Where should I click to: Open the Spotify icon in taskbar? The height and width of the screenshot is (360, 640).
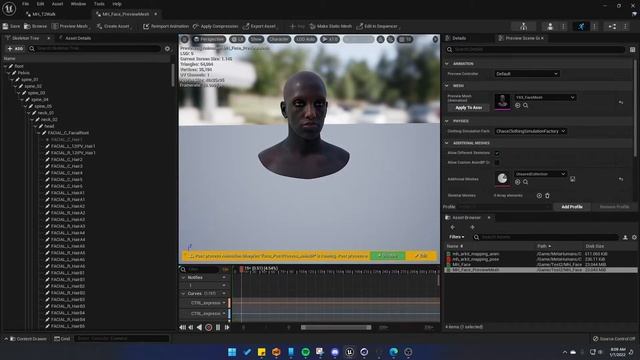tap(305, 352)
